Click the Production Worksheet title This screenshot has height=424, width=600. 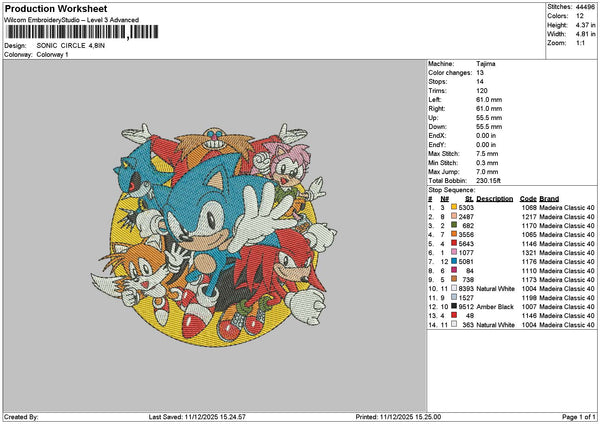[56, 8]
